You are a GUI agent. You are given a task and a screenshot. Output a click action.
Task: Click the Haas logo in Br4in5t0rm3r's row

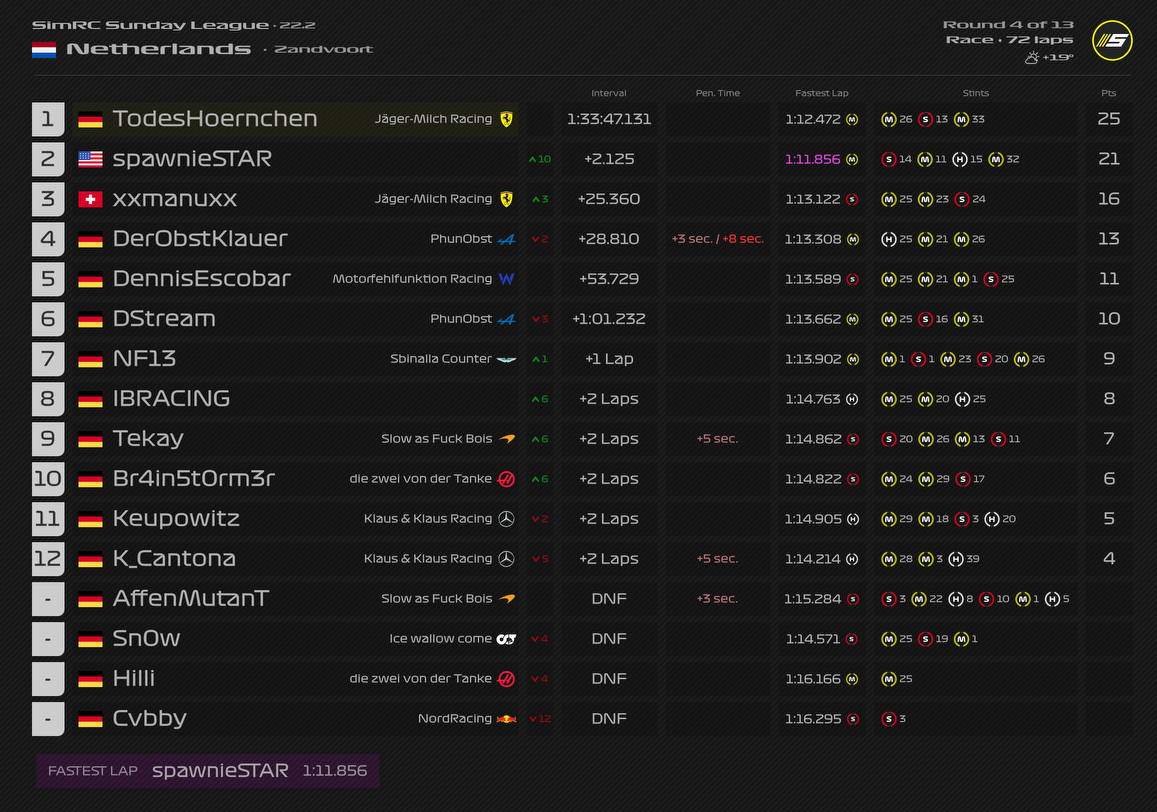(506, 479)
